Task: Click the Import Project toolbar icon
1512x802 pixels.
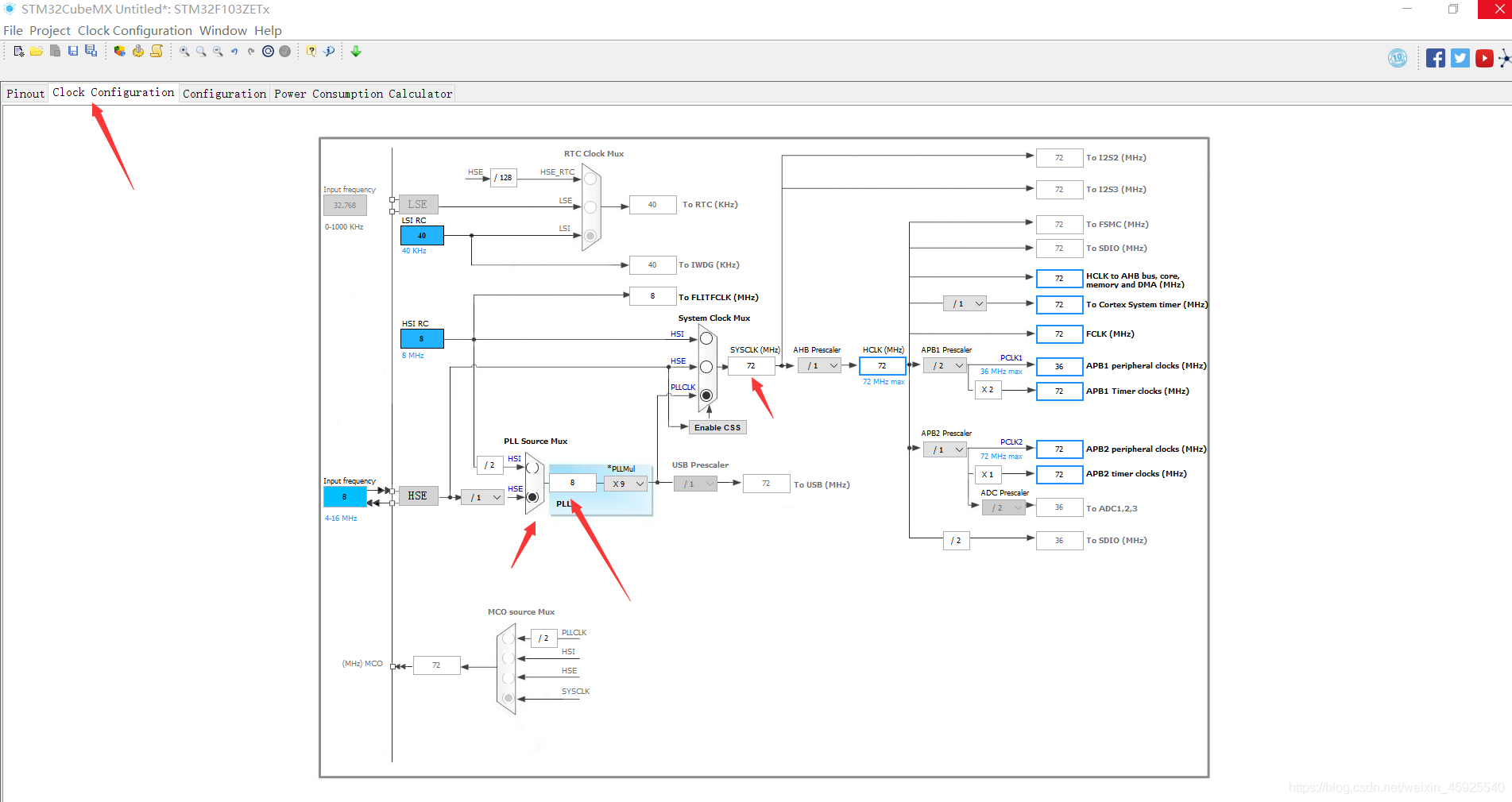Action: (55, 52)
